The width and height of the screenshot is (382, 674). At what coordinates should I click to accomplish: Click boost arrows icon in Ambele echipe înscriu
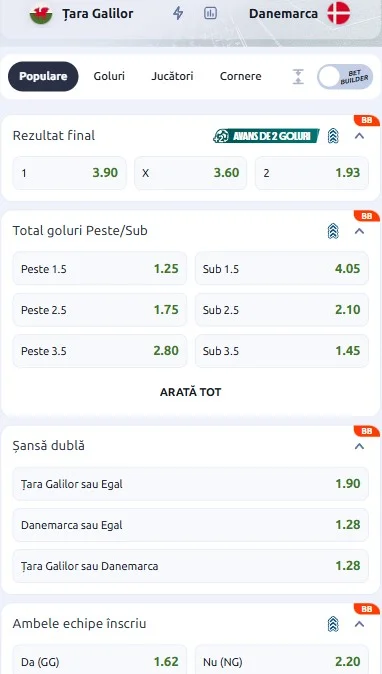[333, 624]
